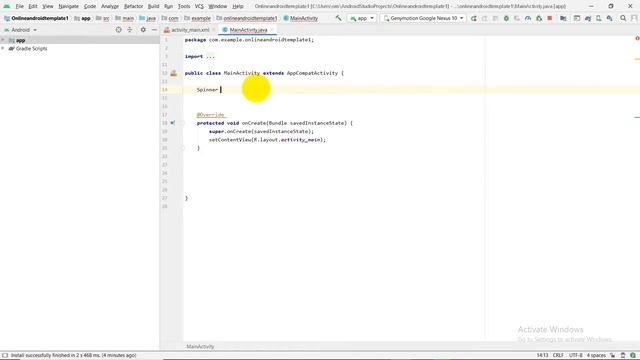The width and height of the screenshot is (640, 360).
Task: Open the VCS menu
Action: tap(199, 6)
